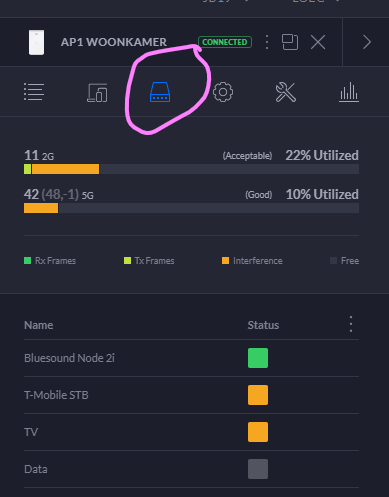Click the CONNECTED status badge

click(225, 42)
